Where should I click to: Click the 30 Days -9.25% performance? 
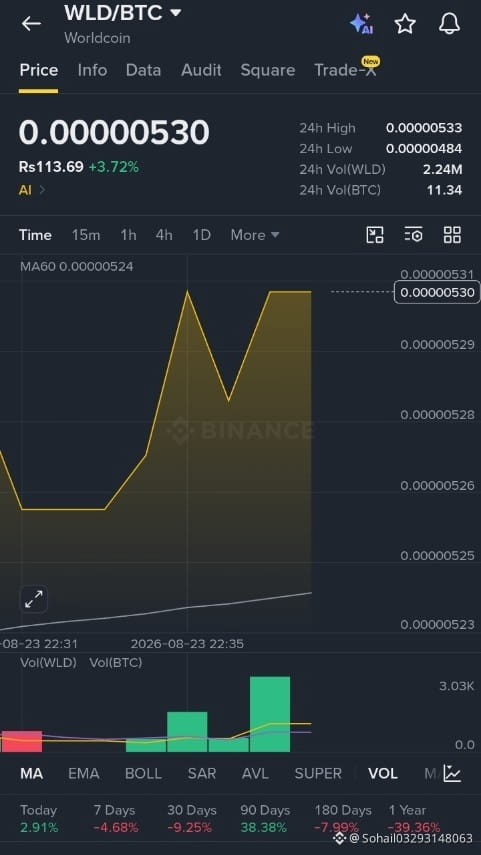[191, 818]
